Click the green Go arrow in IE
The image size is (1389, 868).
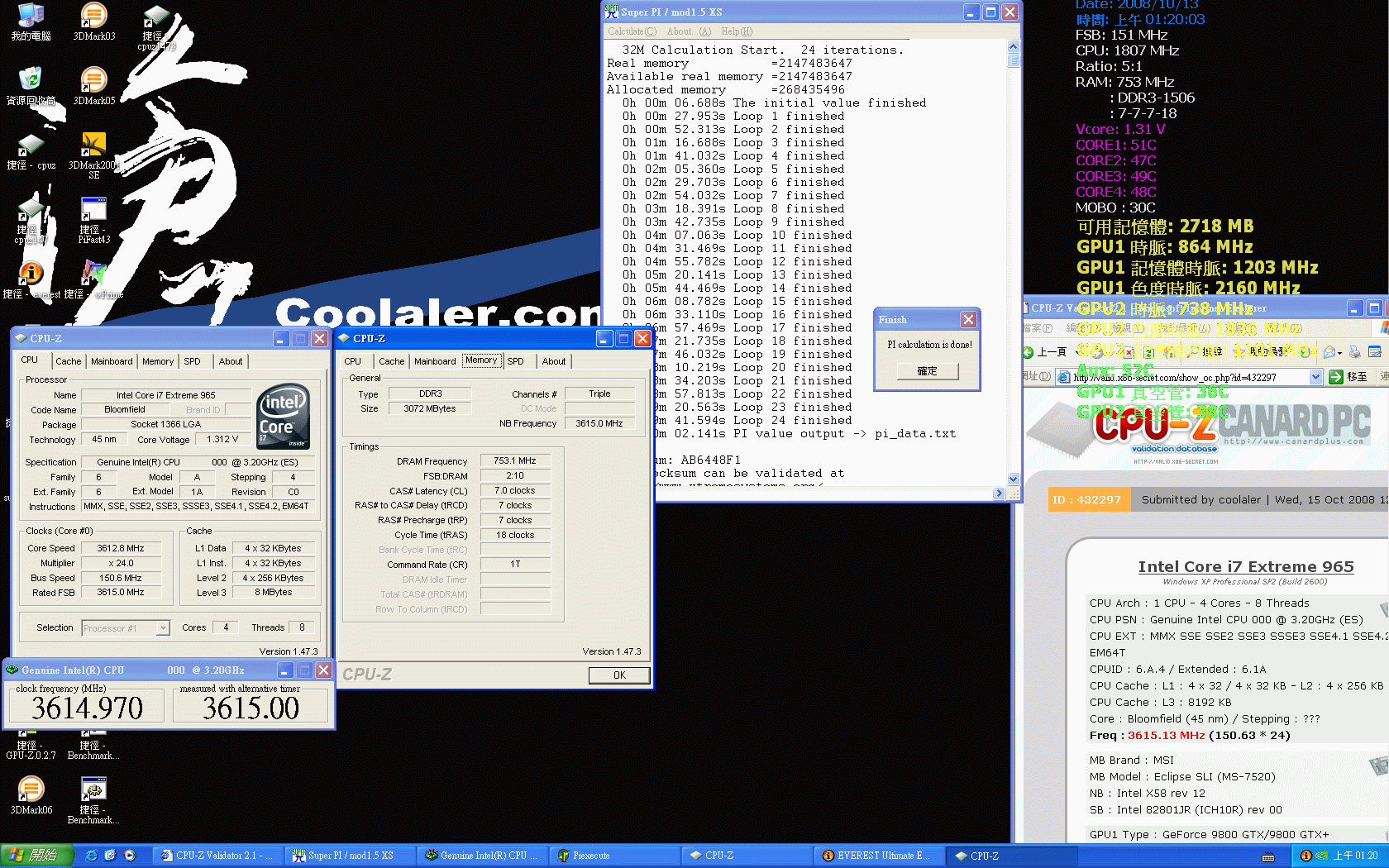click(x=1336, y=377)
